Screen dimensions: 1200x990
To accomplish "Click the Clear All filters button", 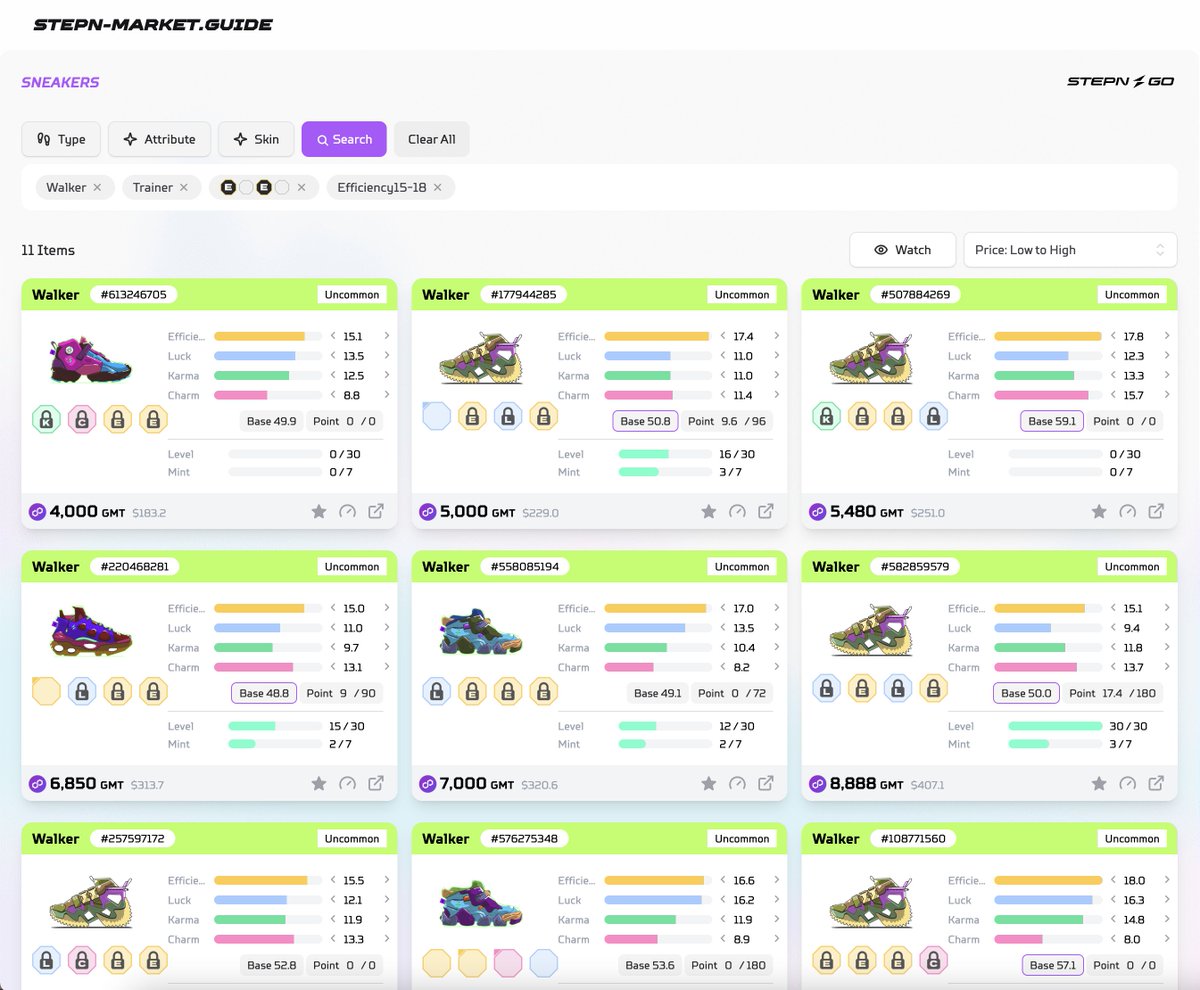I will pos(431,139).
